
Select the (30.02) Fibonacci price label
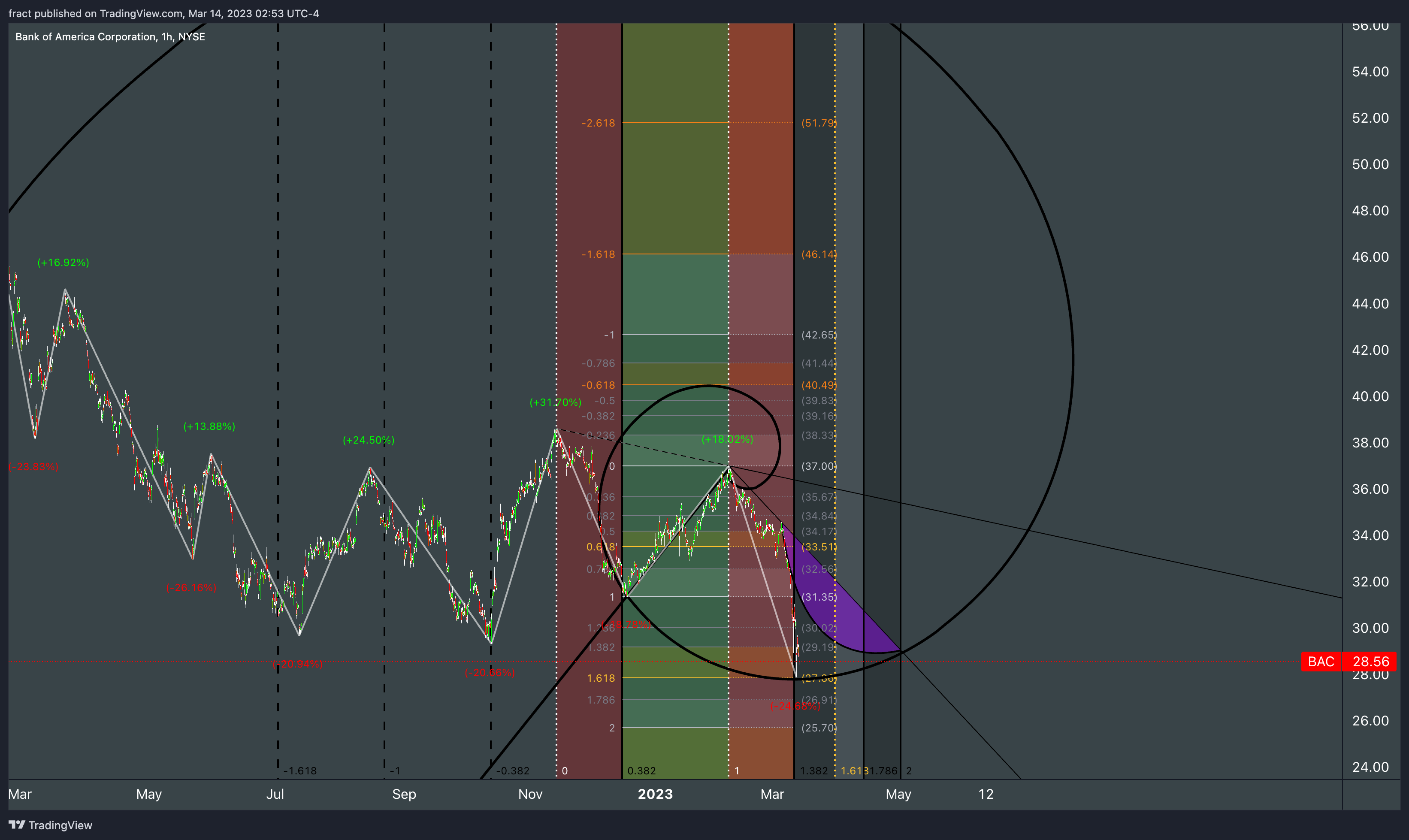coord(819,628)
